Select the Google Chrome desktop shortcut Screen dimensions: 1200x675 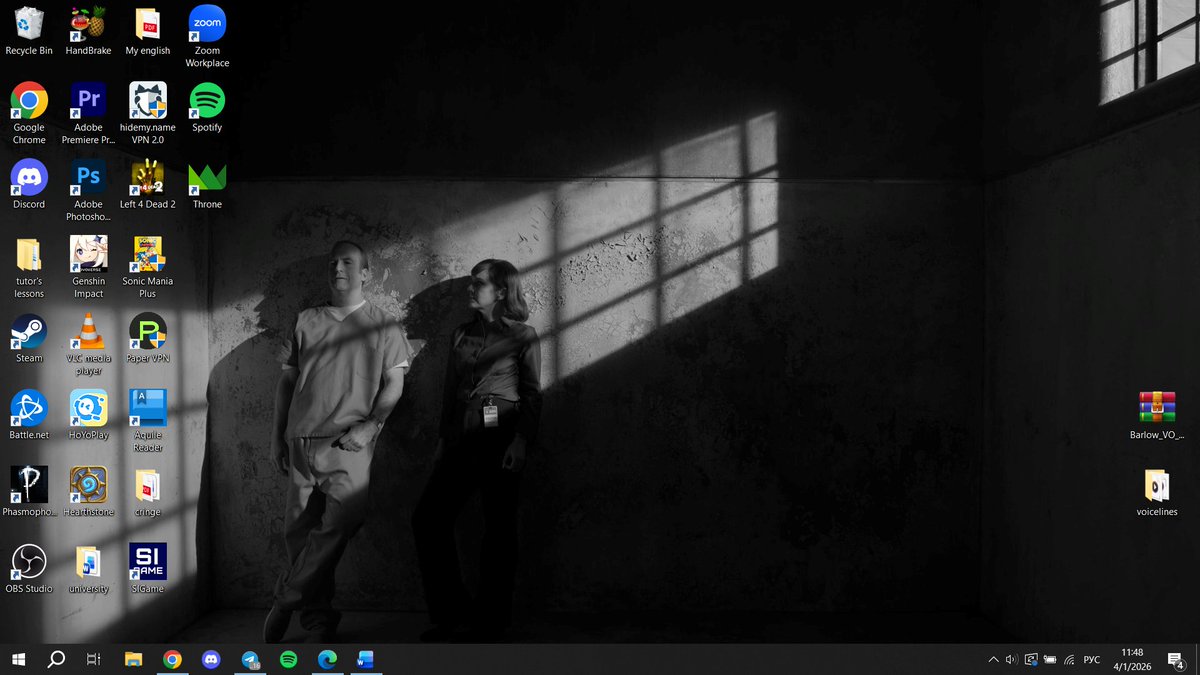pyautogui.click(x=29, y=113)
